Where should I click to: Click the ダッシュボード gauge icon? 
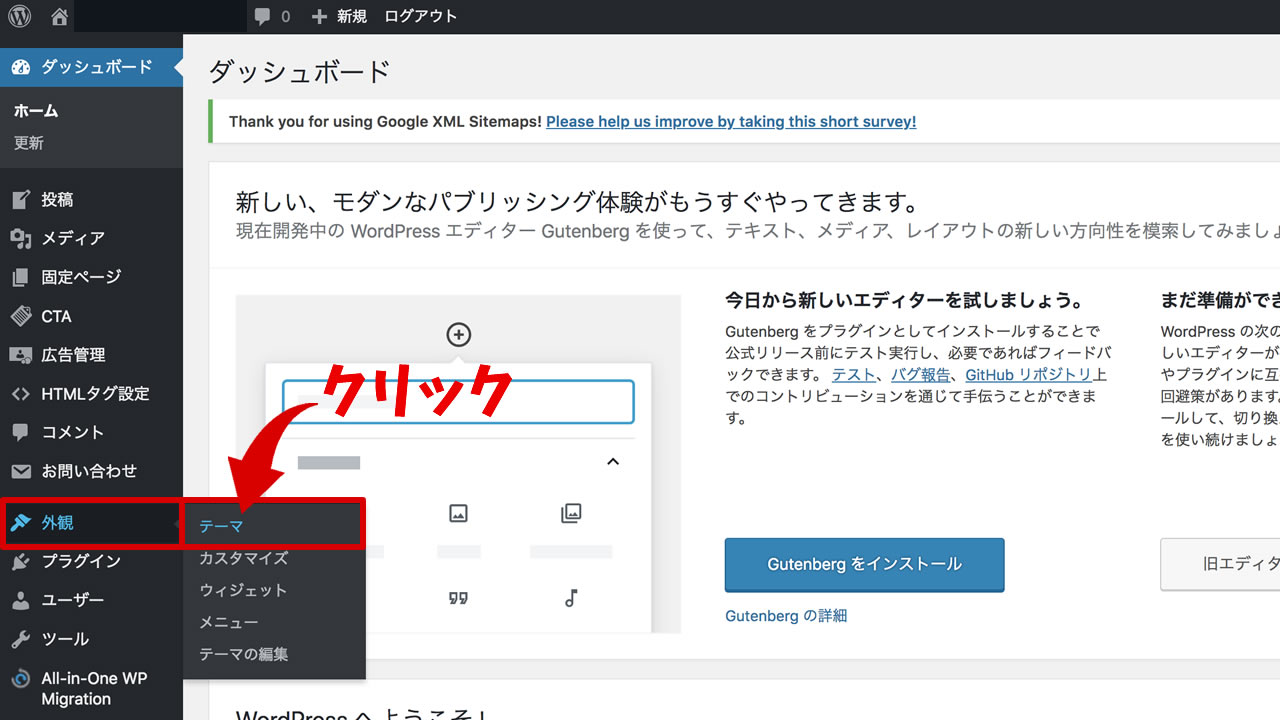[x=21, y=67]
